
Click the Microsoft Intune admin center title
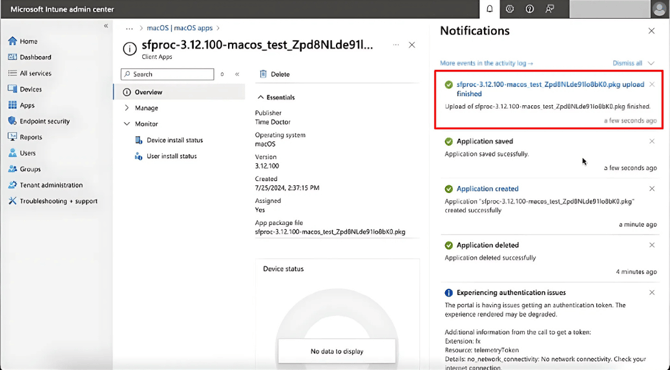(62, 9)
